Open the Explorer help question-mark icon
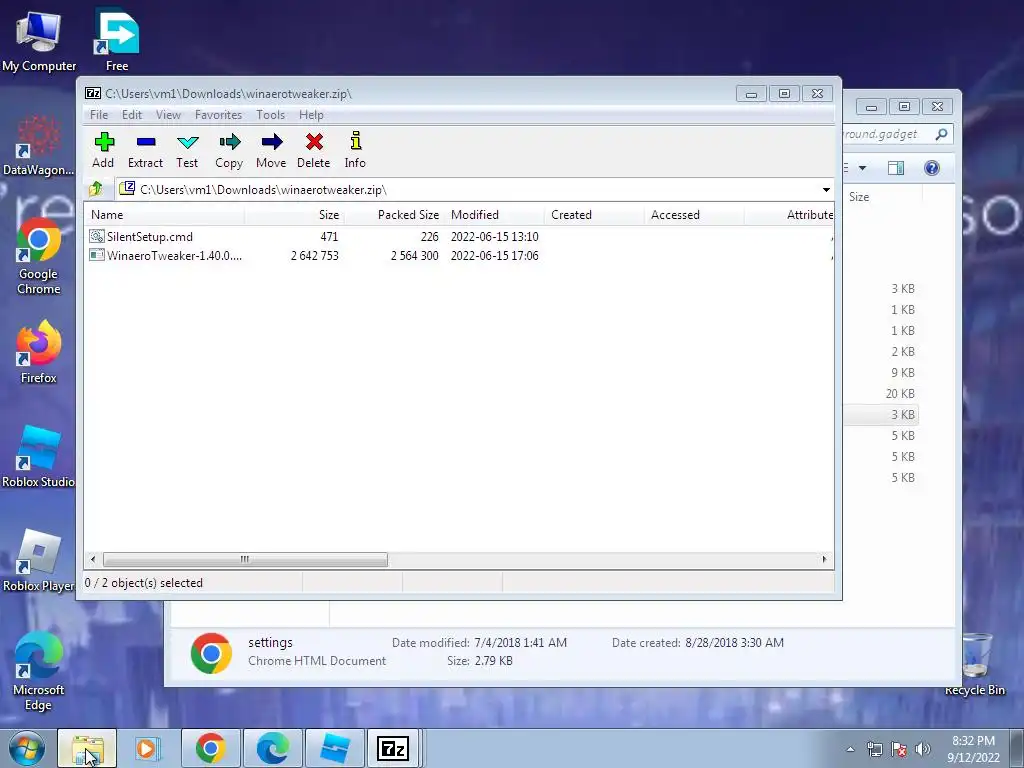1024x768 pixels. [x=932, y=168]
